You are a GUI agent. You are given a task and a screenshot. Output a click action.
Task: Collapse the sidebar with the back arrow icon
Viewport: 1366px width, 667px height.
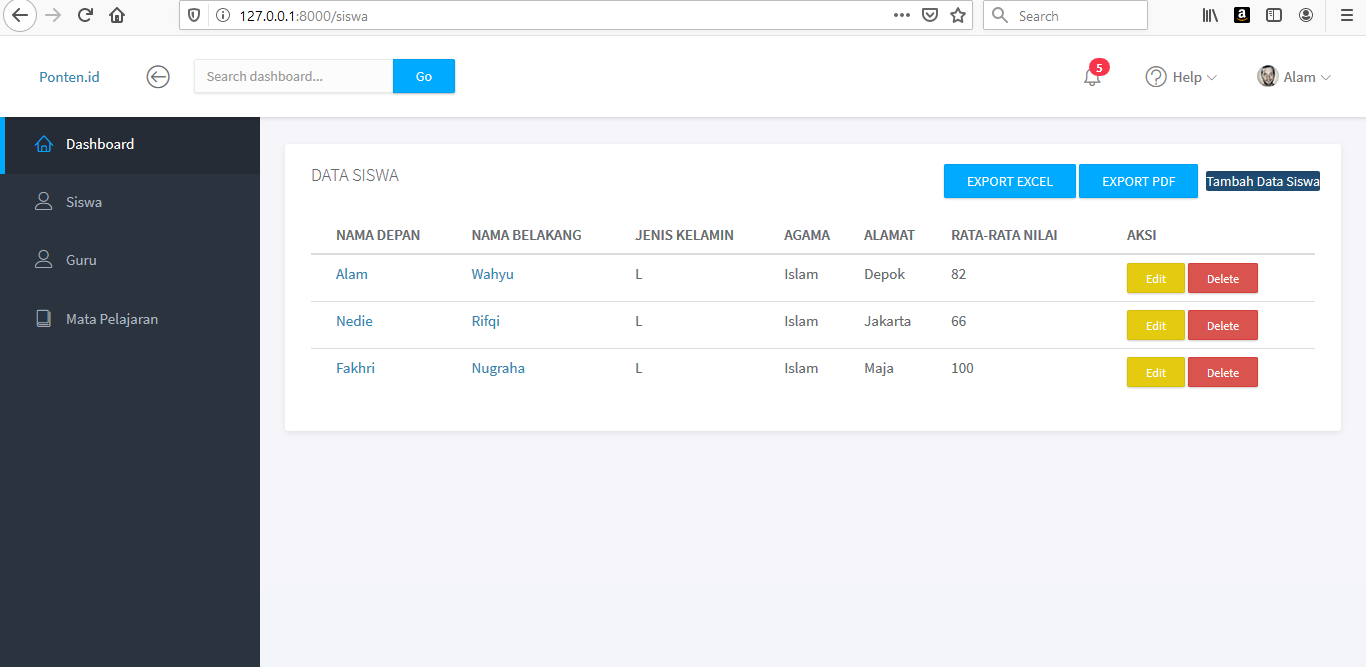click(x=158, y=76)
